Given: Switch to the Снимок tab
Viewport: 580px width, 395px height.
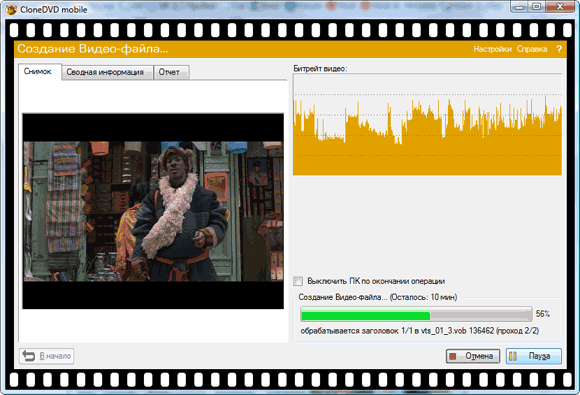Looking at the screenshot, I should pyautogui.click(x=38, y=71).
